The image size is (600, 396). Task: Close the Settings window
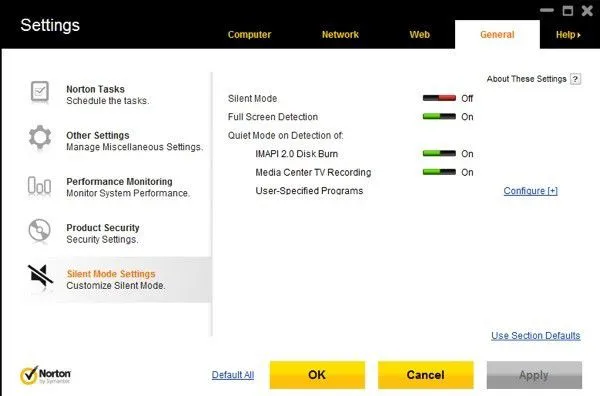click(x=587, y=11)
